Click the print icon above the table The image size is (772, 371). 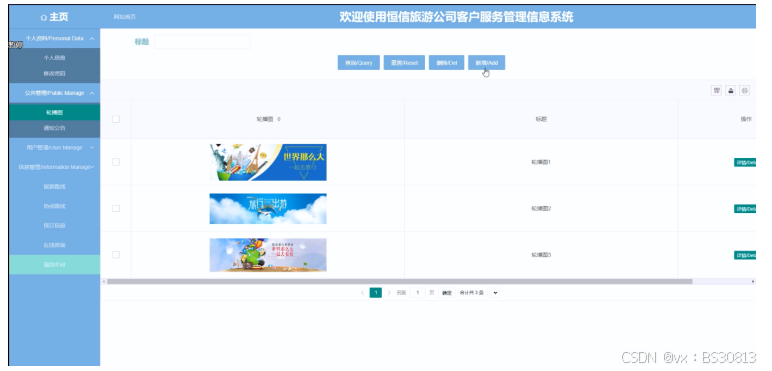(744, 90)
